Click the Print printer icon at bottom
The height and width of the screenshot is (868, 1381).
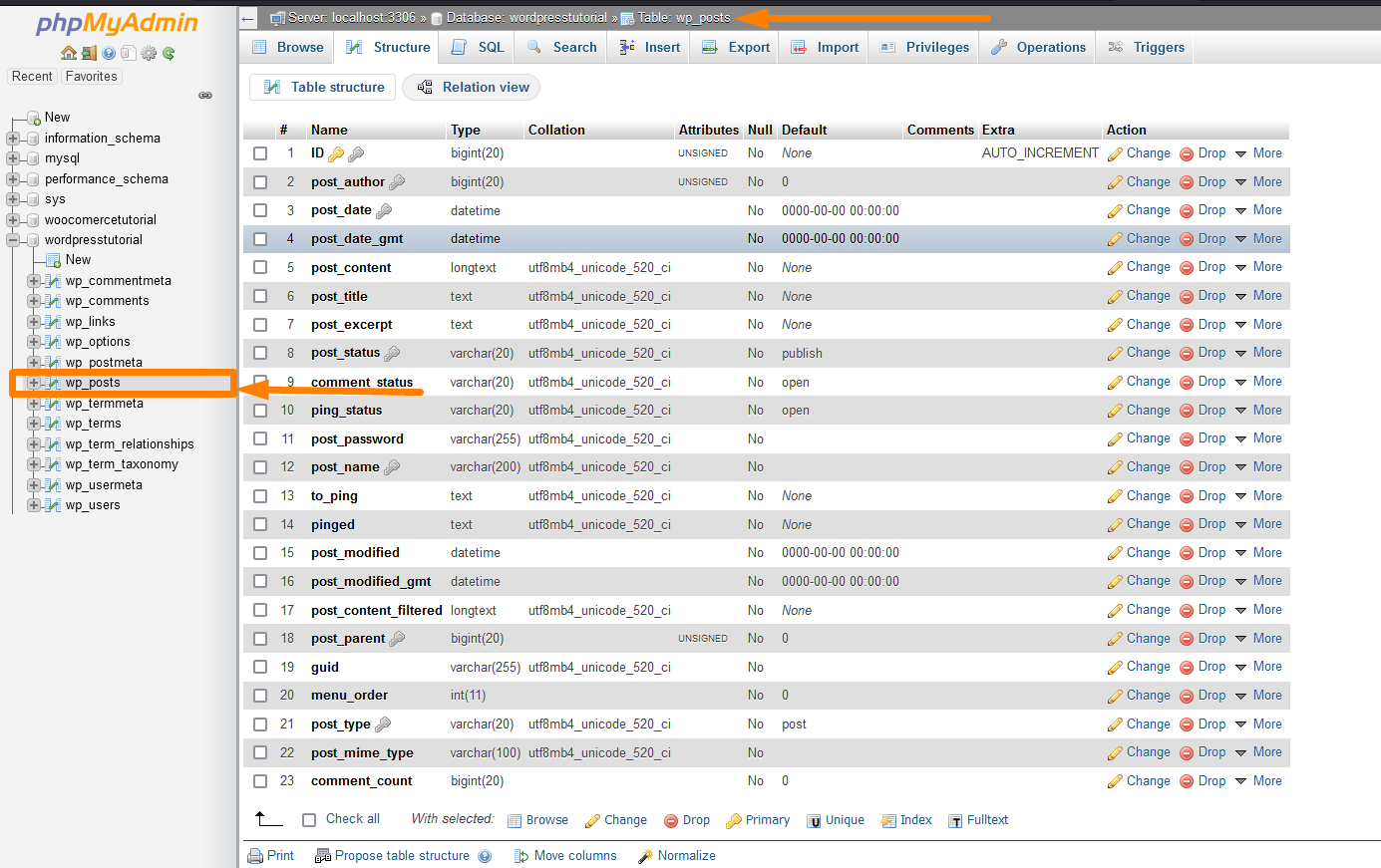255,856
